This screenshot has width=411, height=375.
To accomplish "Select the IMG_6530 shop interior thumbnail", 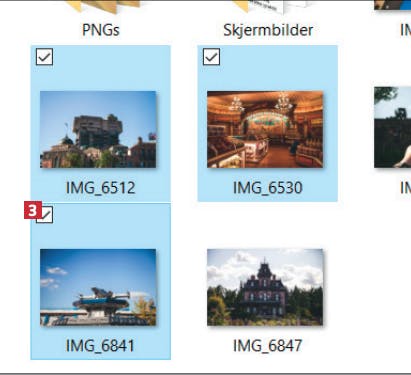I will (265, 129).
